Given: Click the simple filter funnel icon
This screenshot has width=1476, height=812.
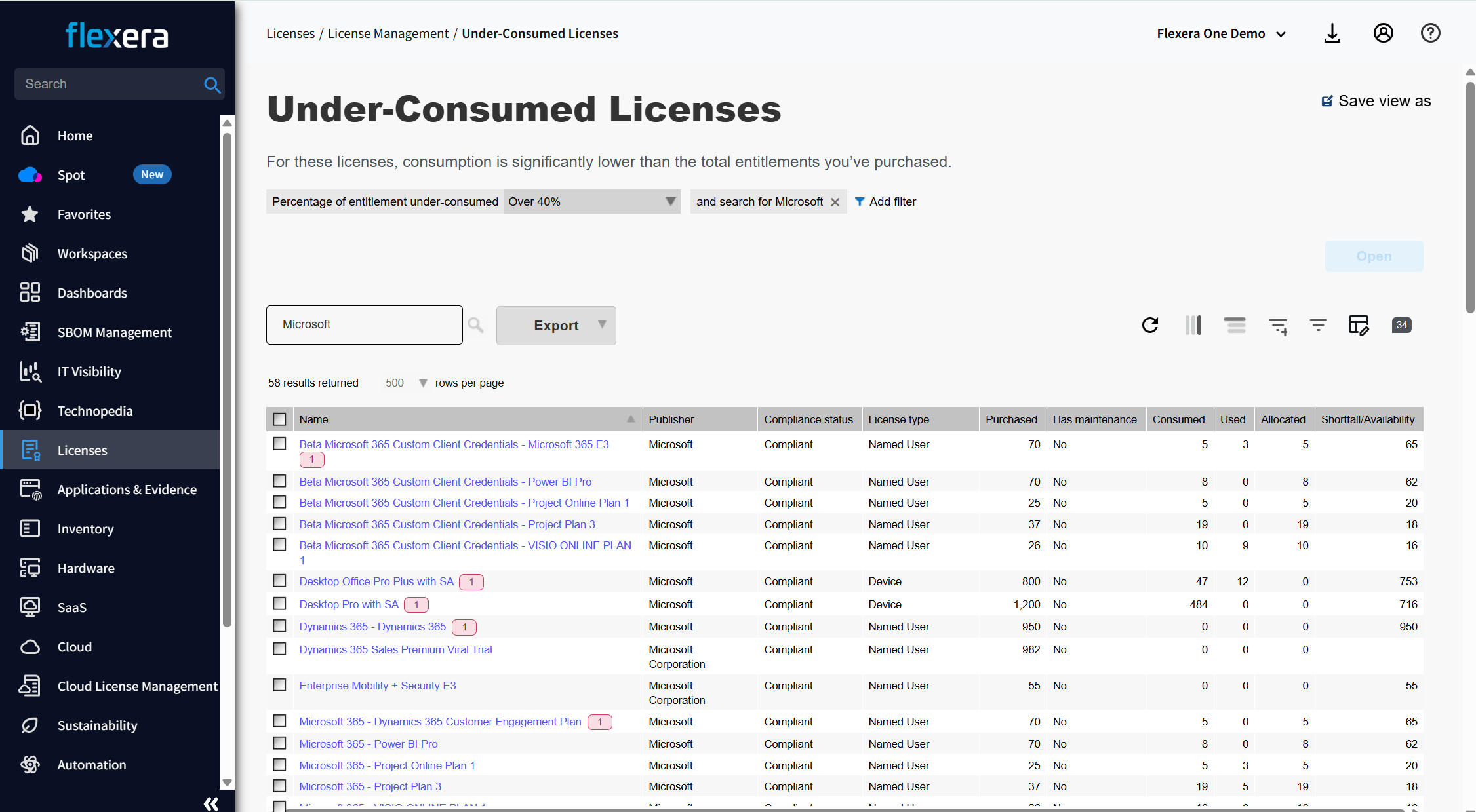Looking at the screenshot, I should [x=1318, y=325].
